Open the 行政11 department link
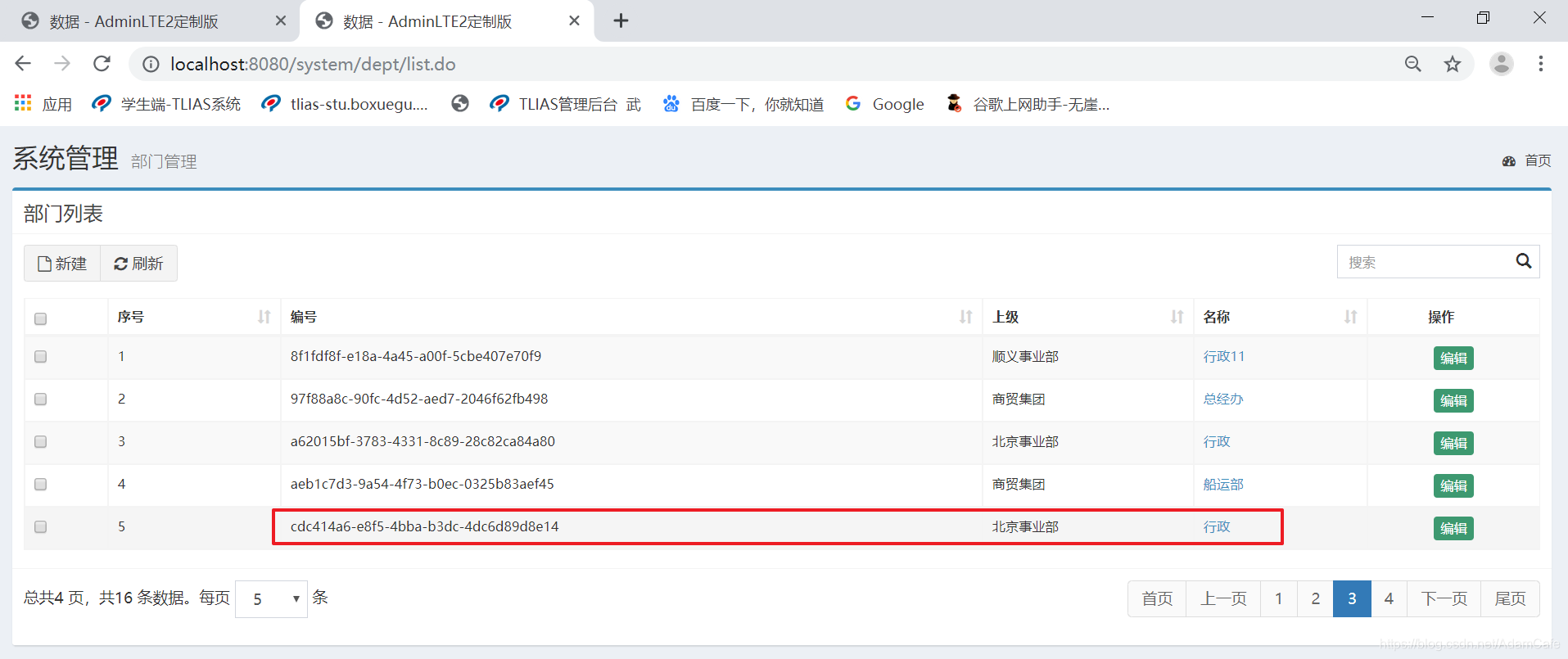 (x=1223, y=356)
